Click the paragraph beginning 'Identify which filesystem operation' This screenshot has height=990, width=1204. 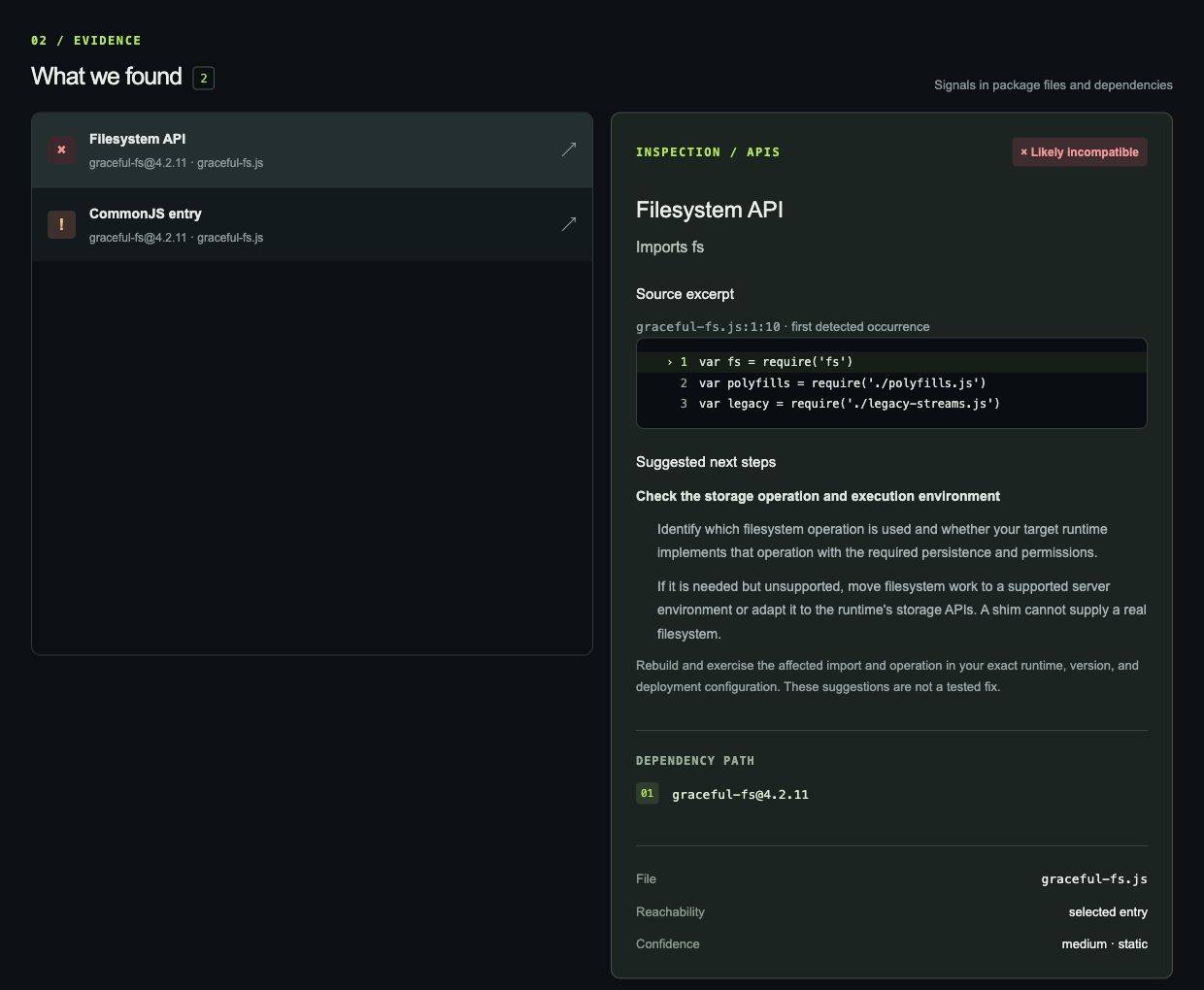point(883,541)
